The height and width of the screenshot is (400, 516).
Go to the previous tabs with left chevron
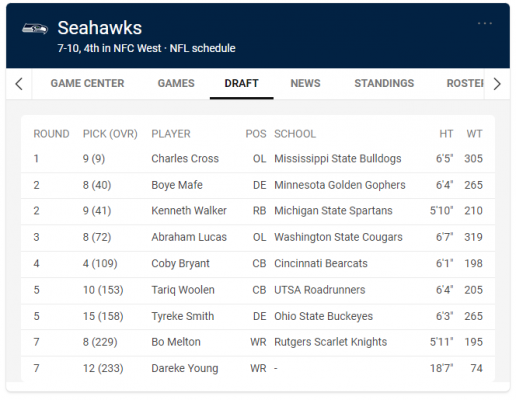19,84
